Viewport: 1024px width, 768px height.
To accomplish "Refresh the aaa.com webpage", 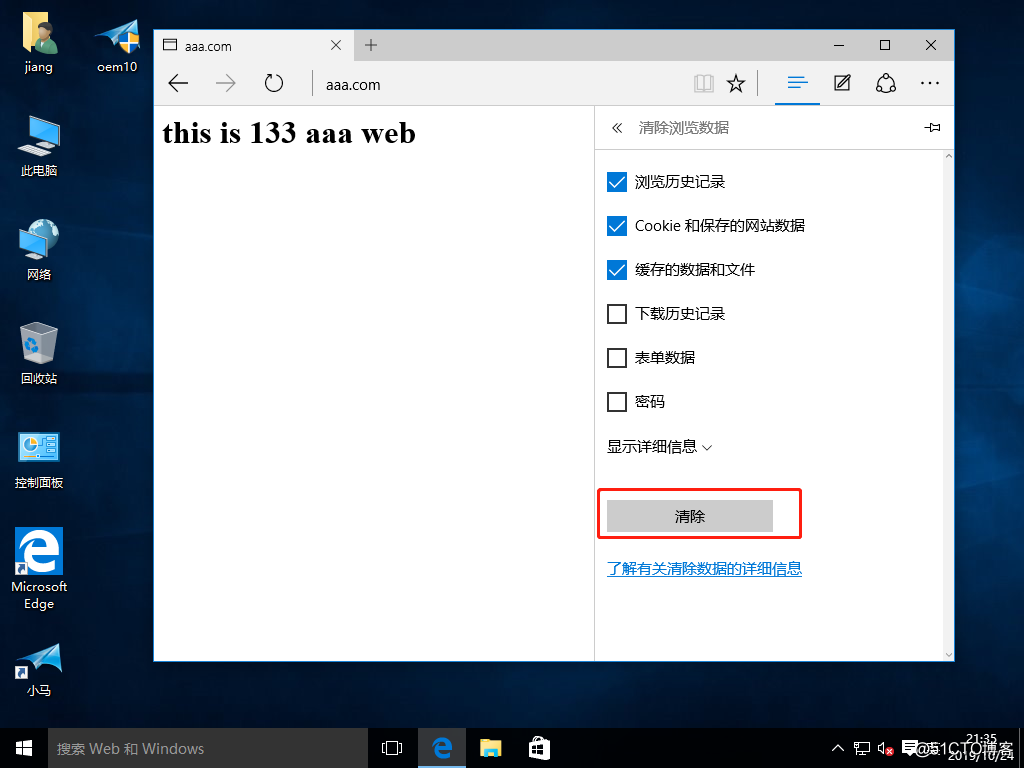I will pyautogui.click(x=273, y=84).
